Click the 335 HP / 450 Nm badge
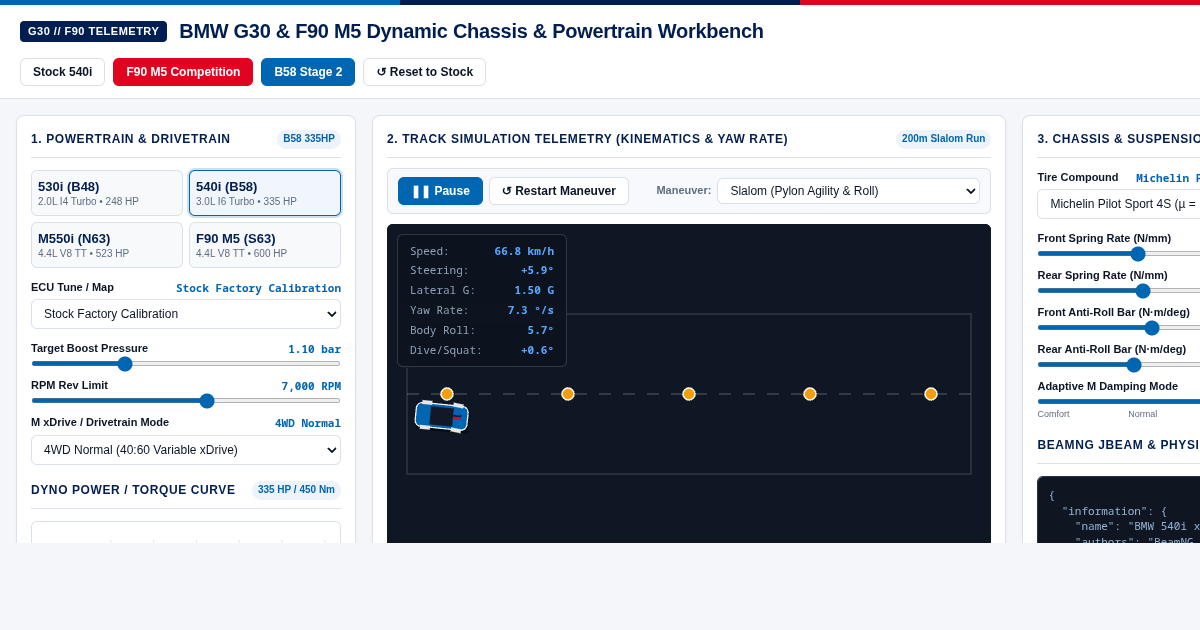Screen dimensions: 1200x630 pyautogui.click(x=296, y=490)
